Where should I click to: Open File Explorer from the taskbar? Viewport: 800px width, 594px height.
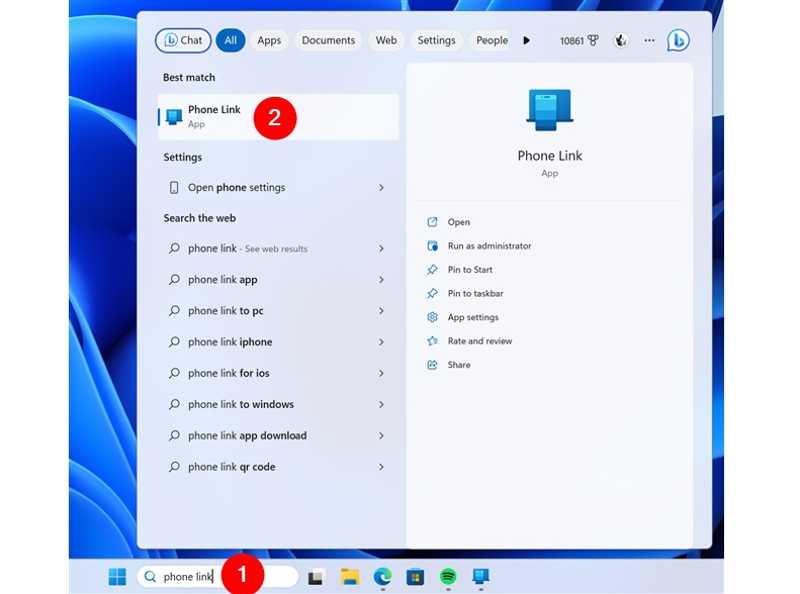click(349, 576)
